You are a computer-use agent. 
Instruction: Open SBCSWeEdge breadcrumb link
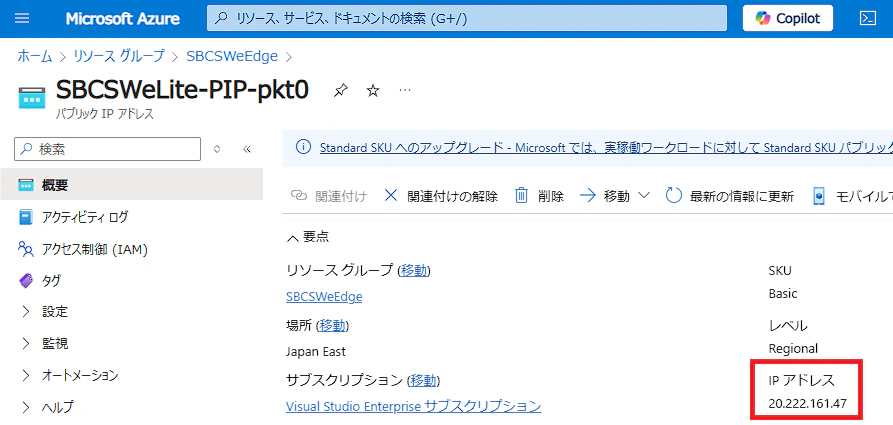click(232, 56)
